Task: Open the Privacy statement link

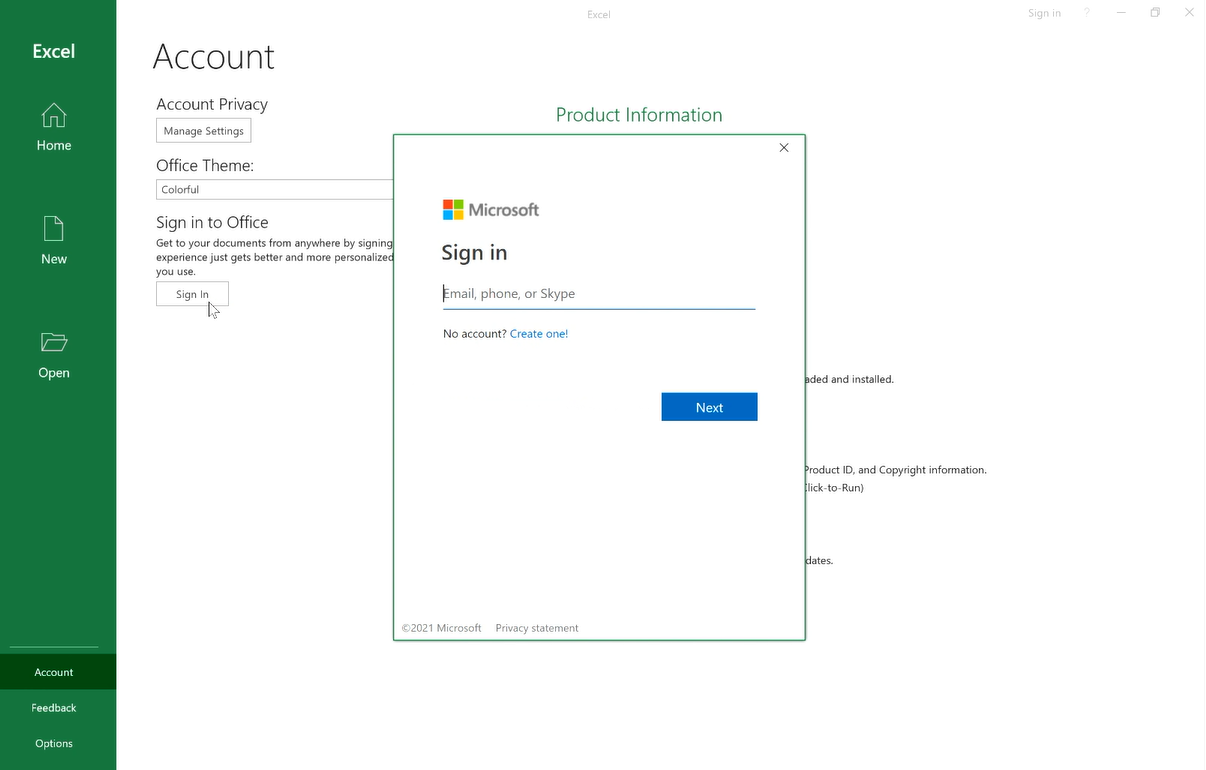Action: 537,628
